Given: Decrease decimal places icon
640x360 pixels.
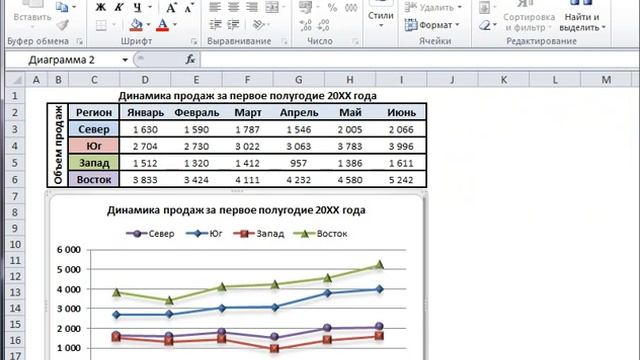Looking at the screenshot, I should click(x=324, y=25).
